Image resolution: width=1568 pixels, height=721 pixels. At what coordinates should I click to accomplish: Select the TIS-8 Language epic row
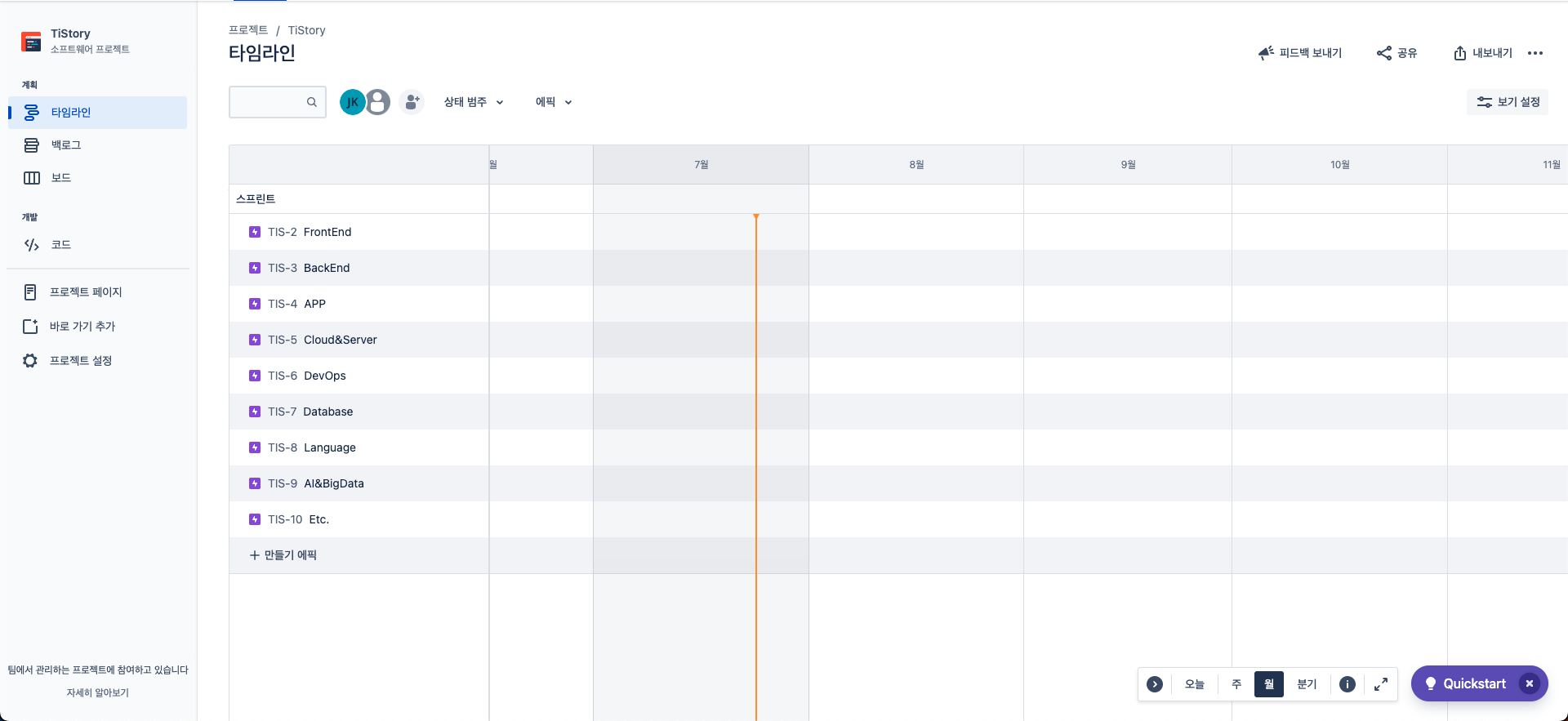pos(359,447)
